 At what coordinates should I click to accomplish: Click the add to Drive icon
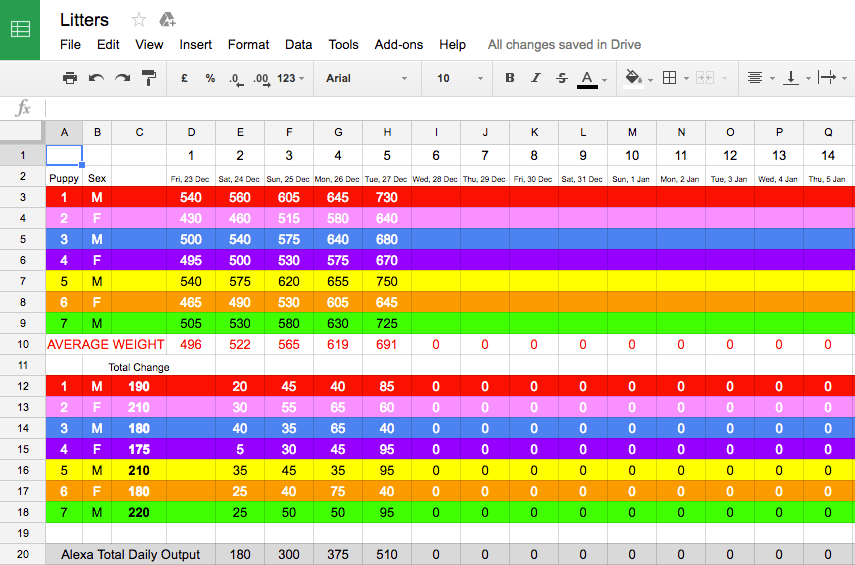coord(167,20)
